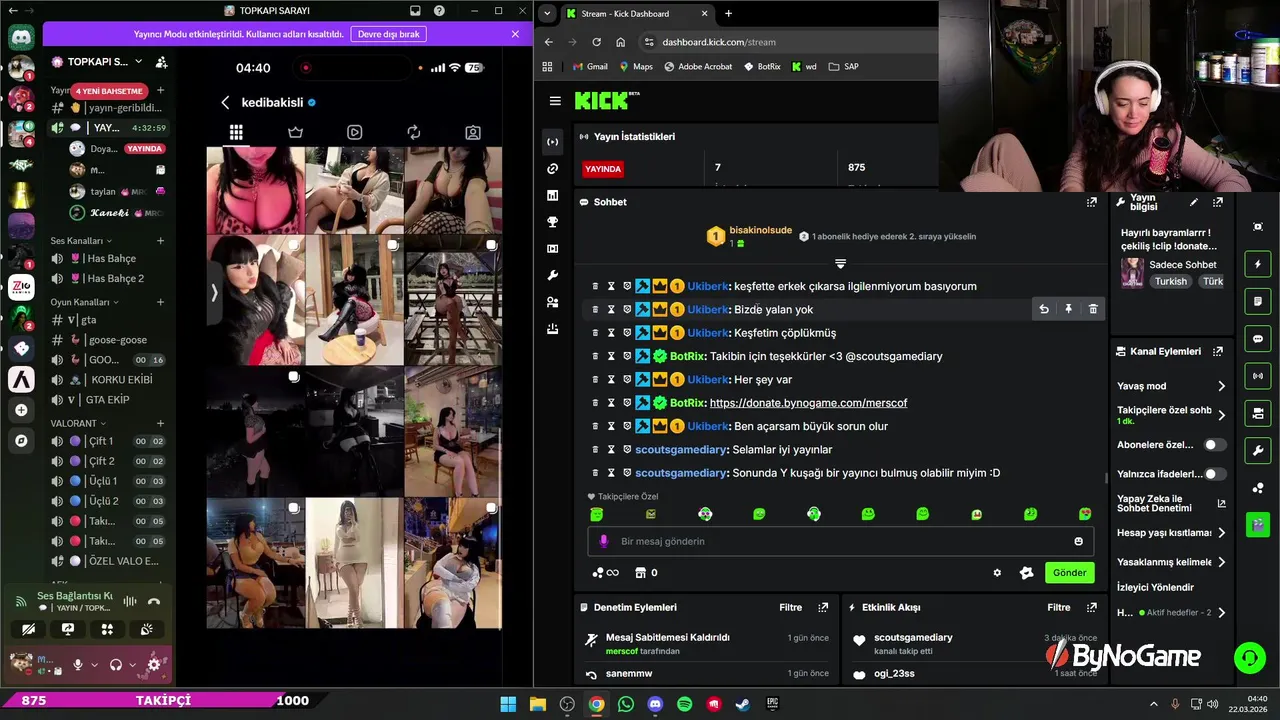1280x720 pixels.
Task: Pin the 'Bizde yalan yok' chat message
Action: [x=1068, y=309]
